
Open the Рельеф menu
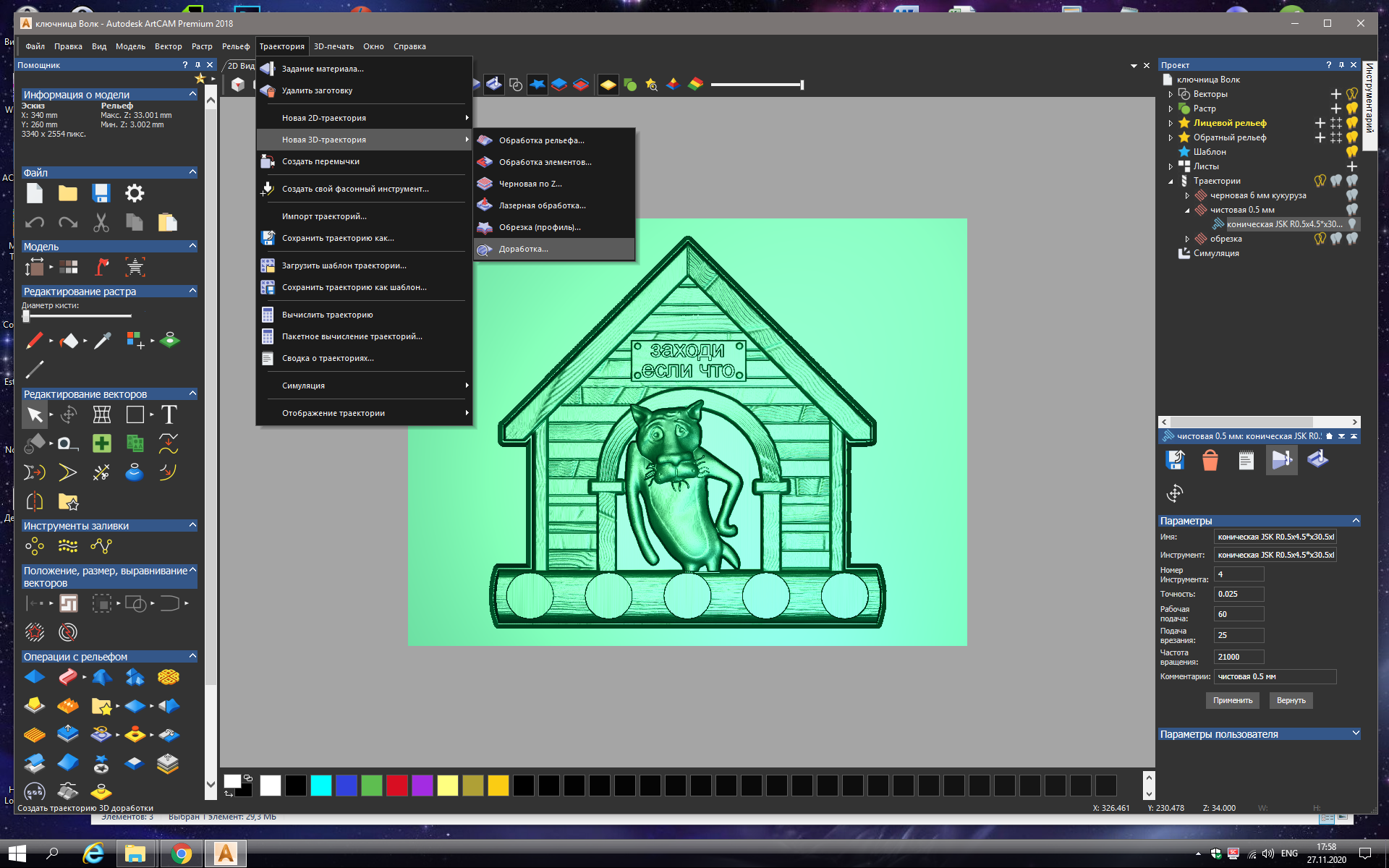[x=236, y=46]
